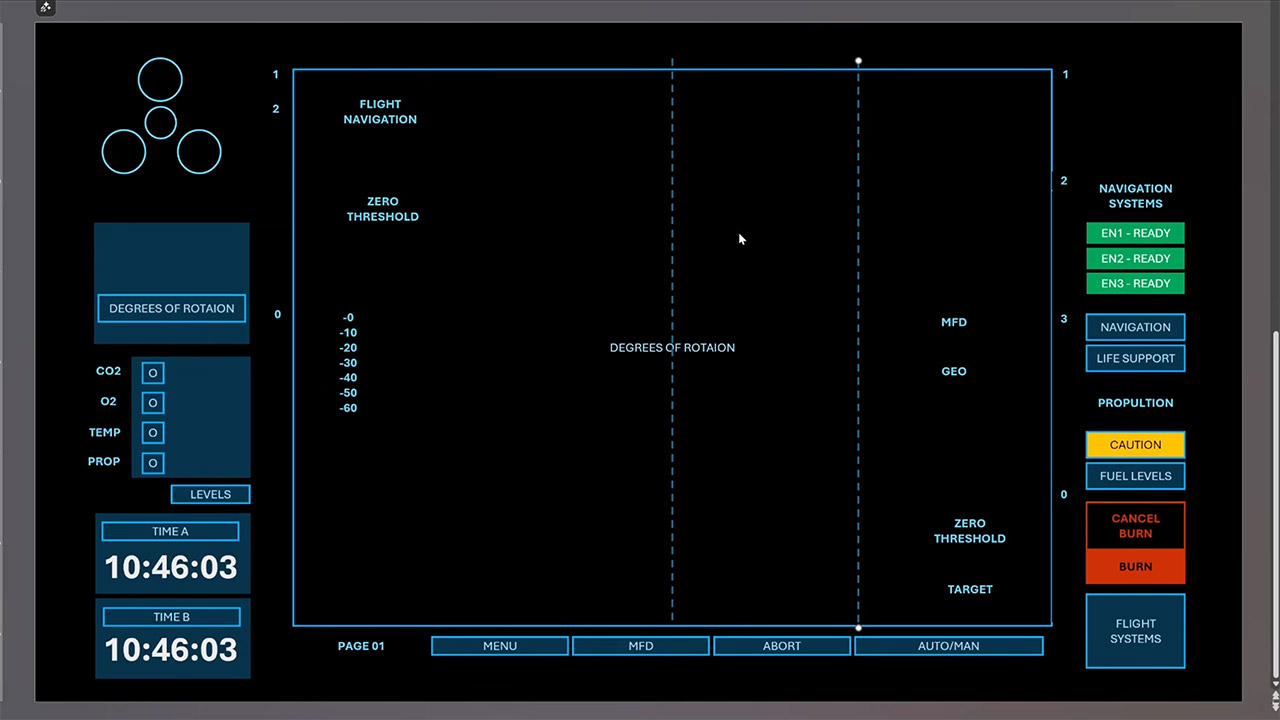Open FLIGHT SYSTEMS from the right panel
The height and width of the screenshot is (720, 1280).
tap(1135, 631)
